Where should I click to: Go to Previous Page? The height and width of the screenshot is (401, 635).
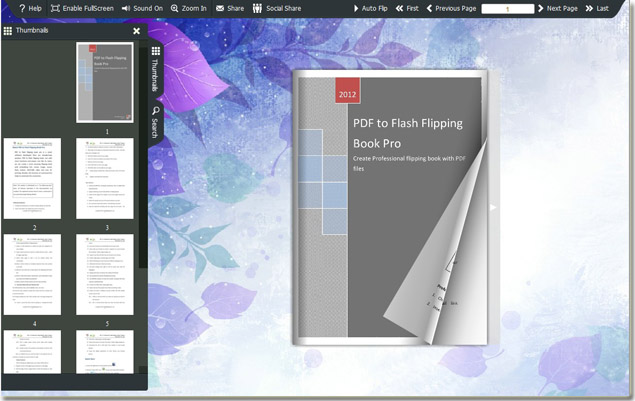tap(451, 8)
